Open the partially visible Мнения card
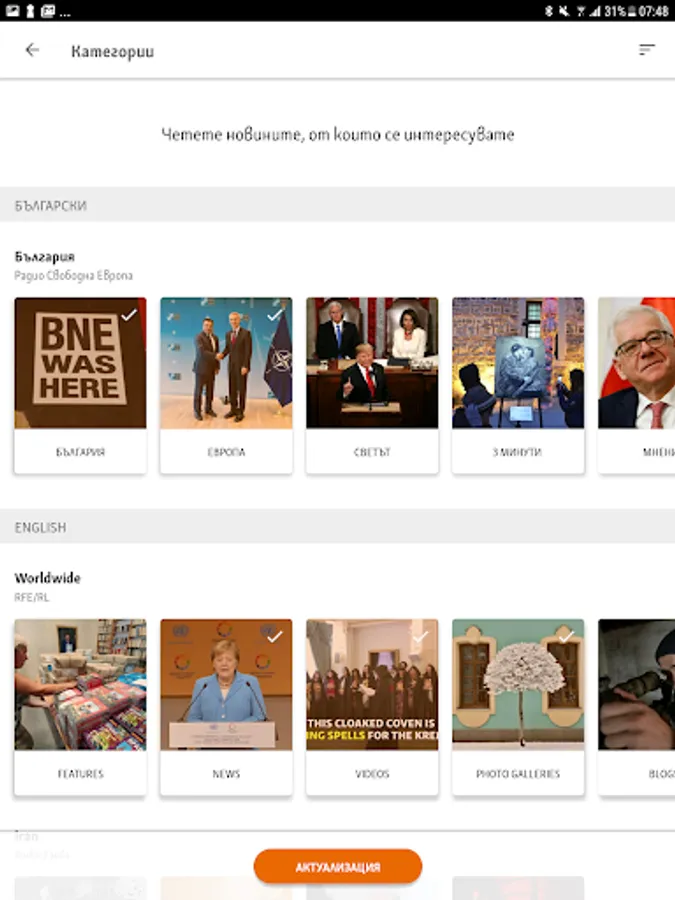675x900 pixels. [637, 386]
